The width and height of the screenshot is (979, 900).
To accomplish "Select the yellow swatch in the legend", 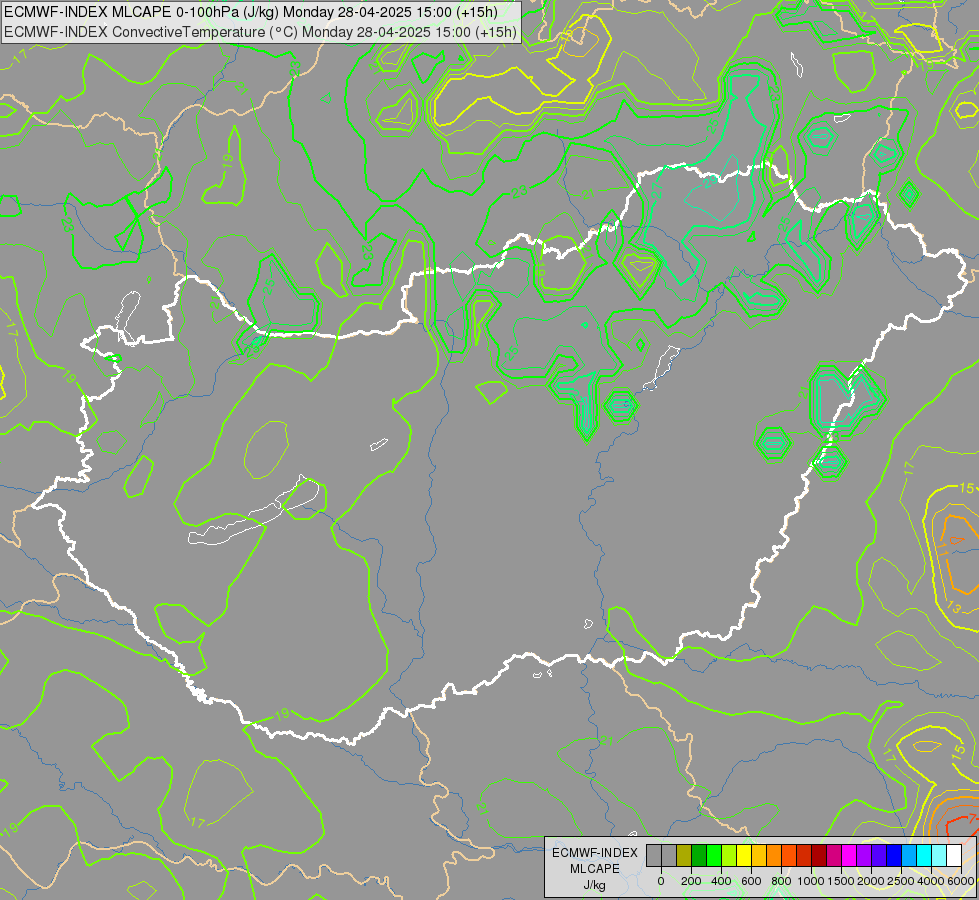I will point(744,855).
